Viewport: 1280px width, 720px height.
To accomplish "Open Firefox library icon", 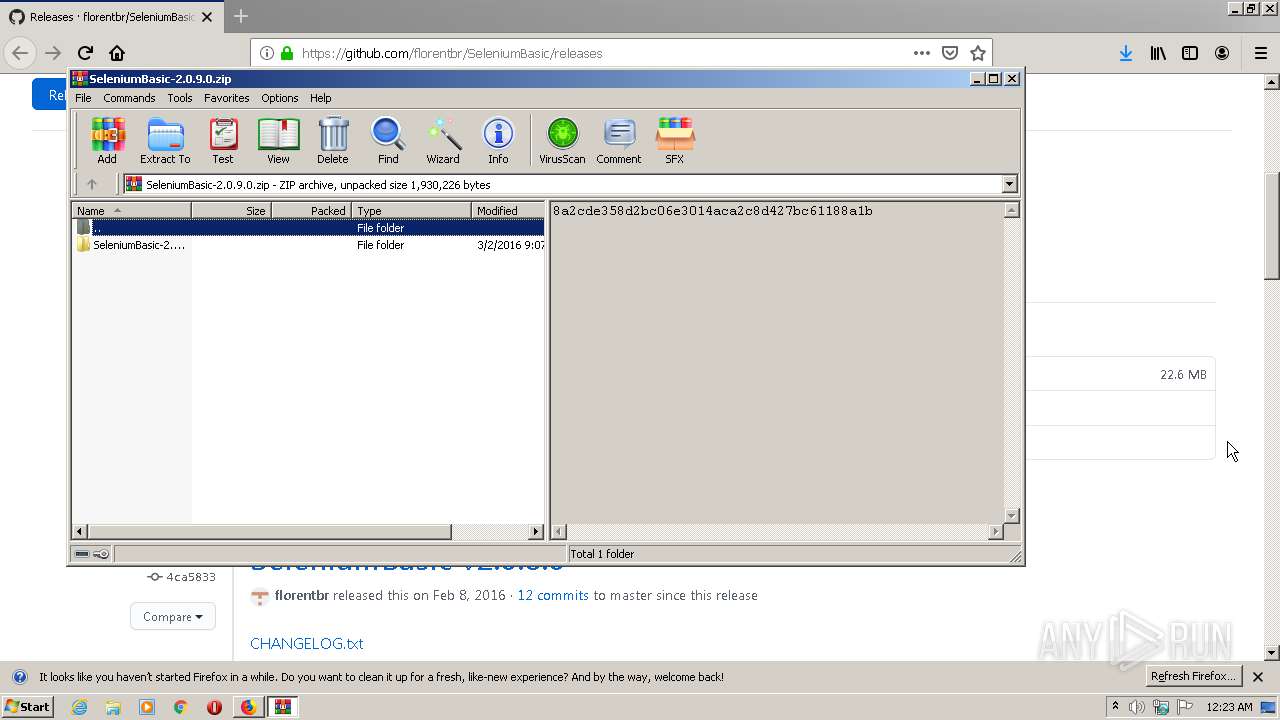I will tap(1158, 53).
